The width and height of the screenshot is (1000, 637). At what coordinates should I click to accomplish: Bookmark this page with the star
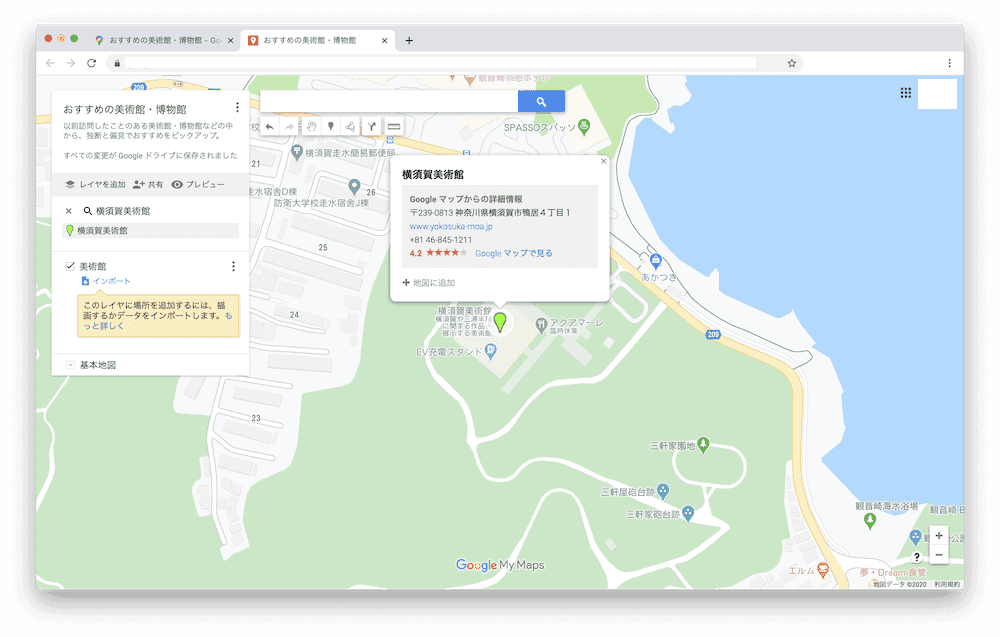pyautogui.click(x=791, y=63)
